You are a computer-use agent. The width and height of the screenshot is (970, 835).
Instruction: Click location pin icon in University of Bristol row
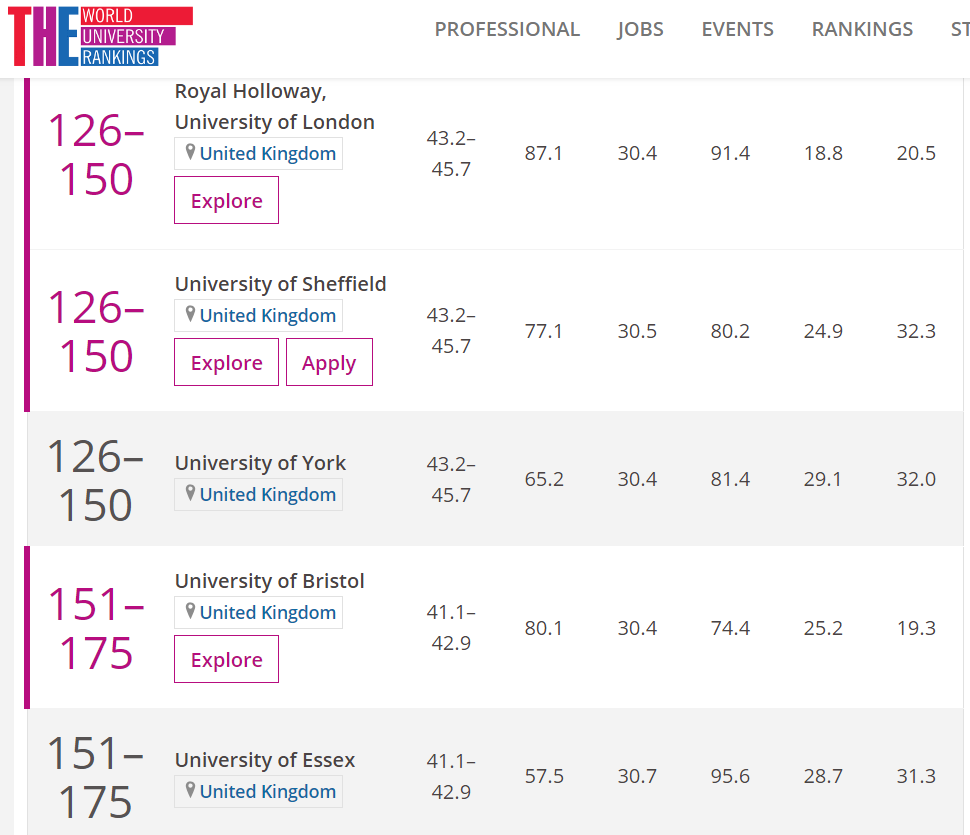tap(190, 612)
